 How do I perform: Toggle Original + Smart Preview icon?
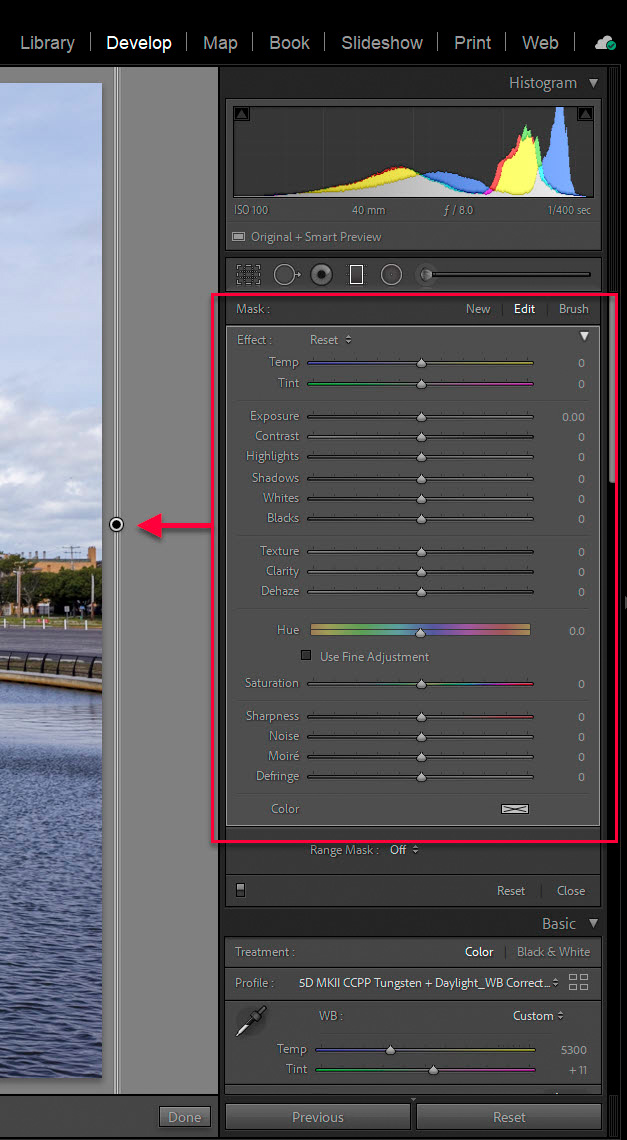[x=239, y=236]
